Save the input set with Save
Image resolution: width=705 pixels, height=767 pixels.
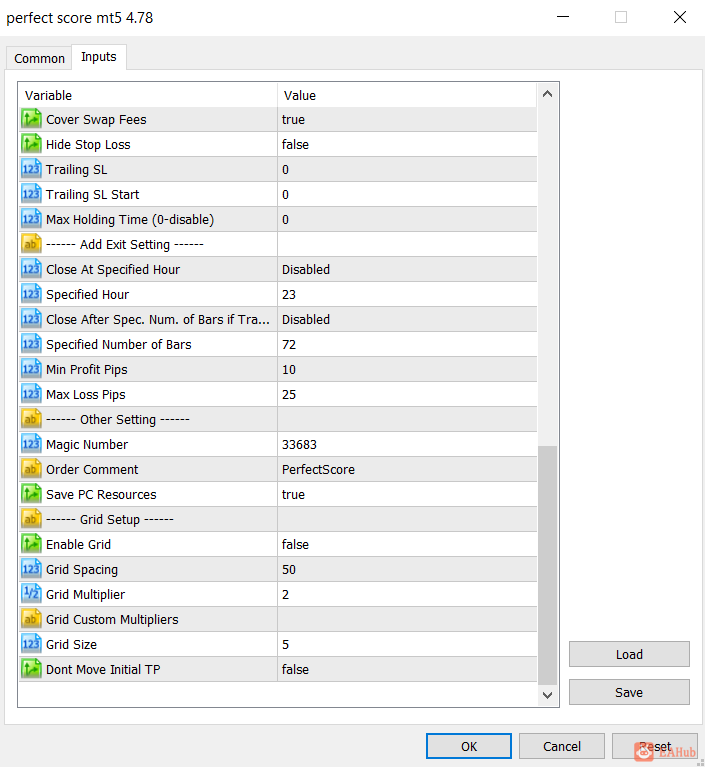629,692
